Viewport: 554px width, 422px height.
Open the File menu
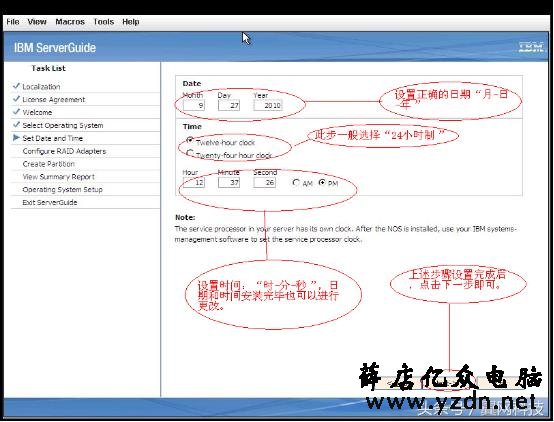pyautogui.click(x=13, y=22)
